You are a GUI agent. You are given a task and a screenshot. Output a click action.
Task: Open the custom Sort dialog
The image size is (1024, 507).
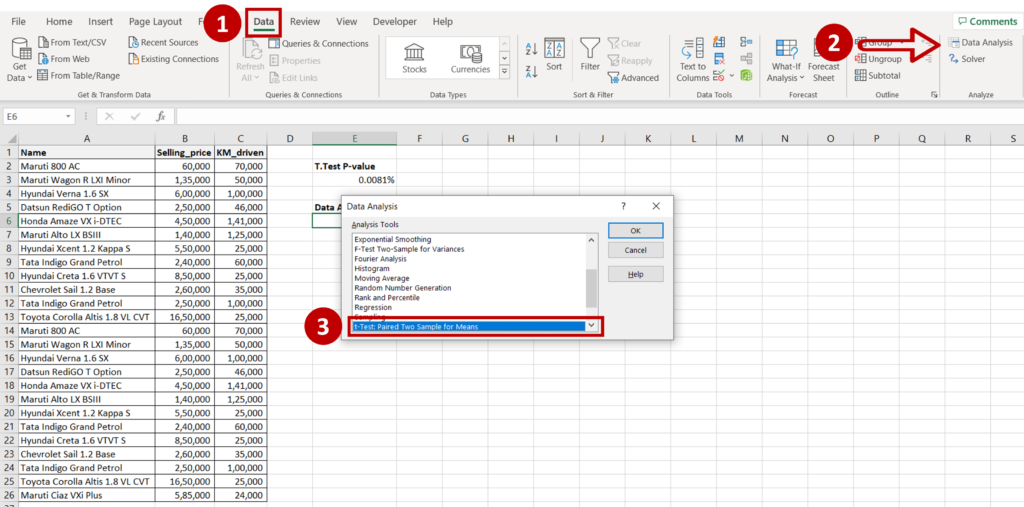coord(554,55)
